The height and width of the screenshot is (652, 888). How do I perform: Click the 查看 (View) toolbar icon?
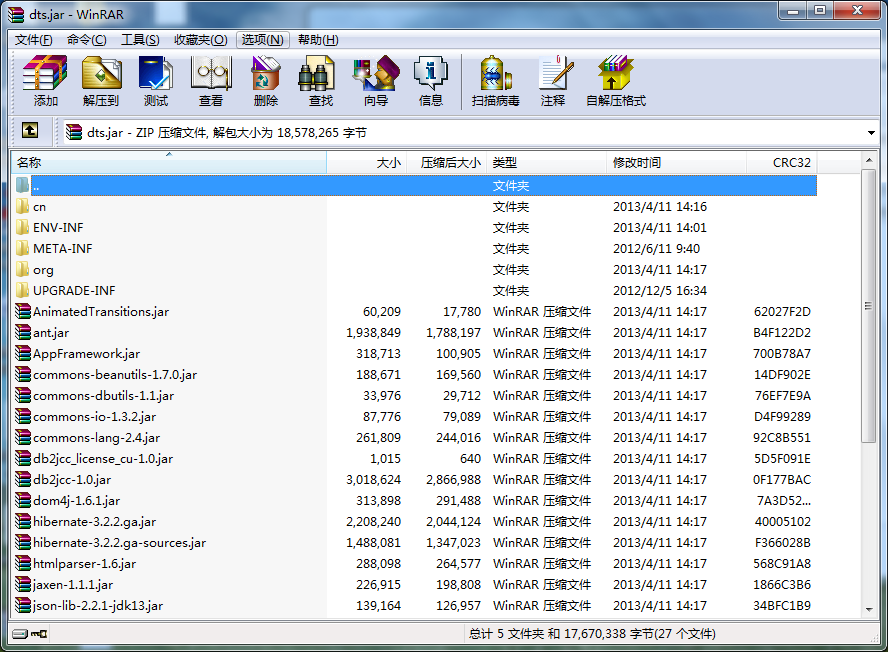[211, 73]
